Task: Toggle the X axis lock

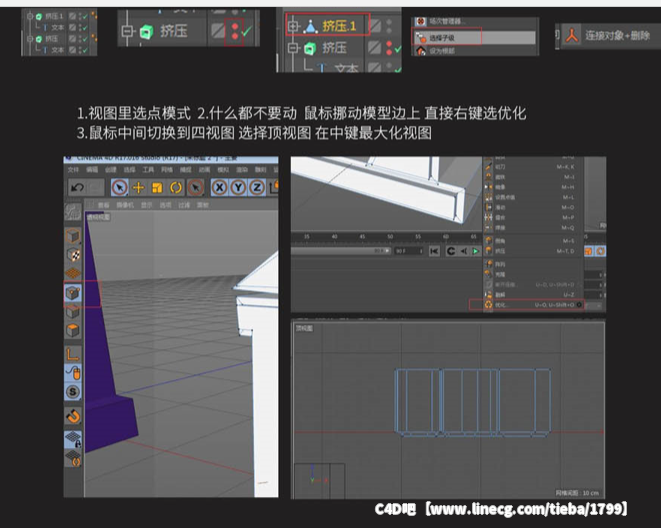Action: (x=220, y=187)
